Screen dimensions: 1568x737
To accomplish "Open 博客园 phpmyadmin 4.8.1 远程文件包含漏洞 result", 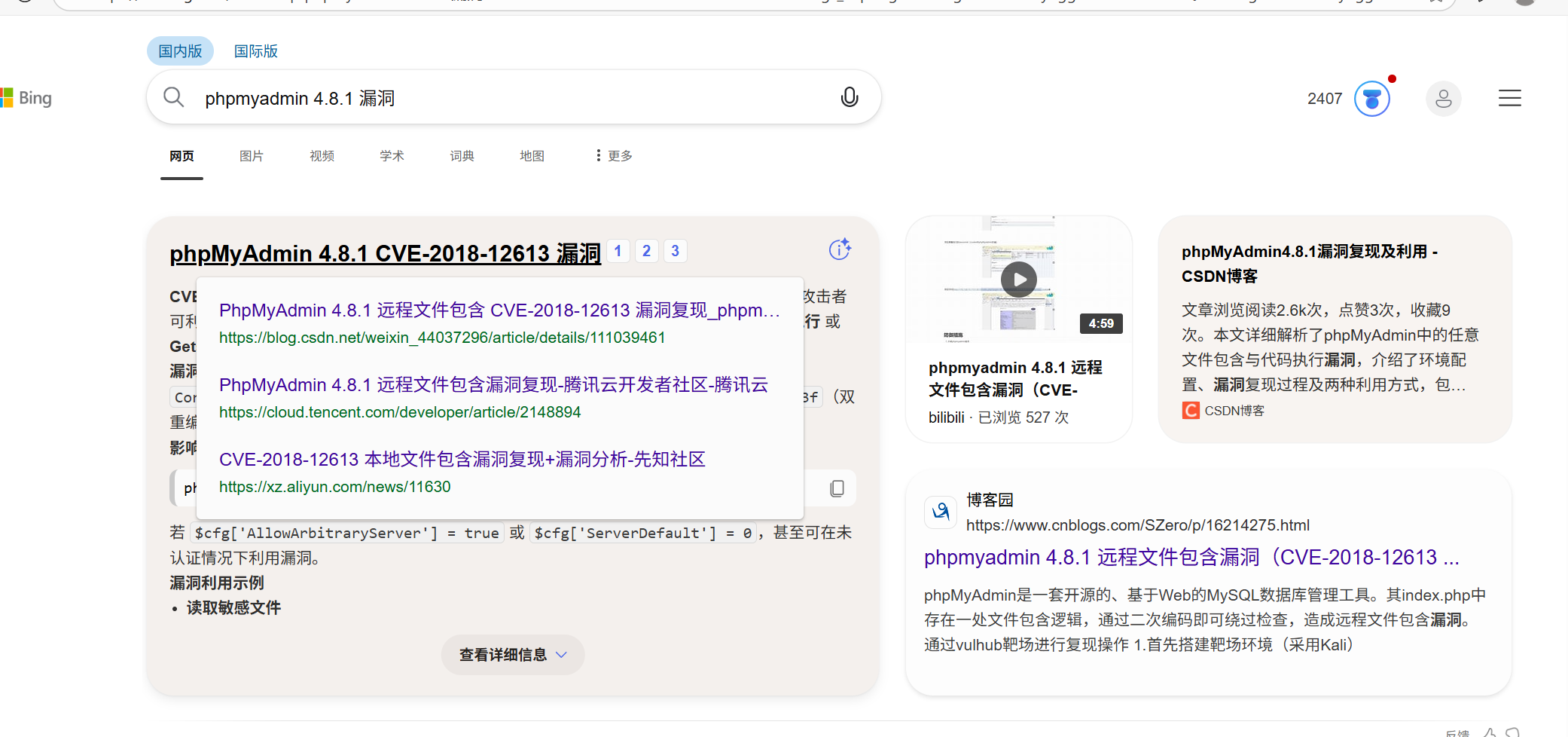I will click(1191, 558).
